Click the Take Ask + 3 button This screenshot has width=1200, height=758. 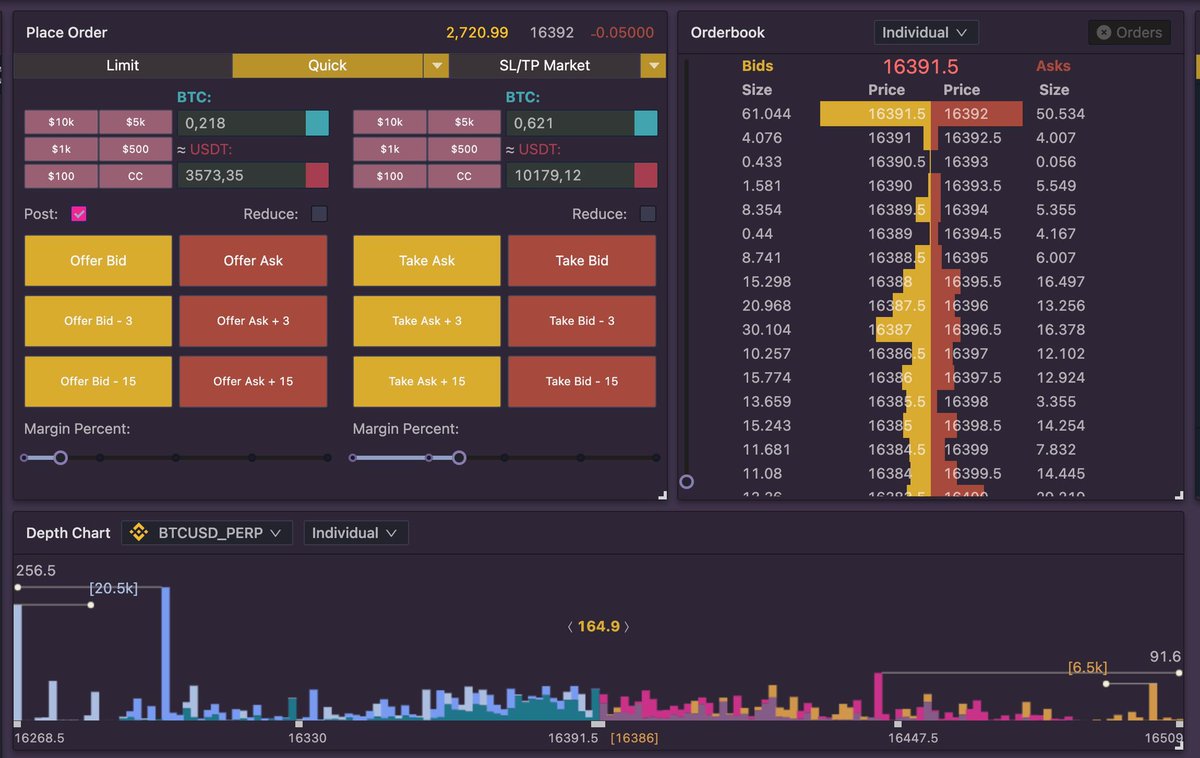pos(427,321)
